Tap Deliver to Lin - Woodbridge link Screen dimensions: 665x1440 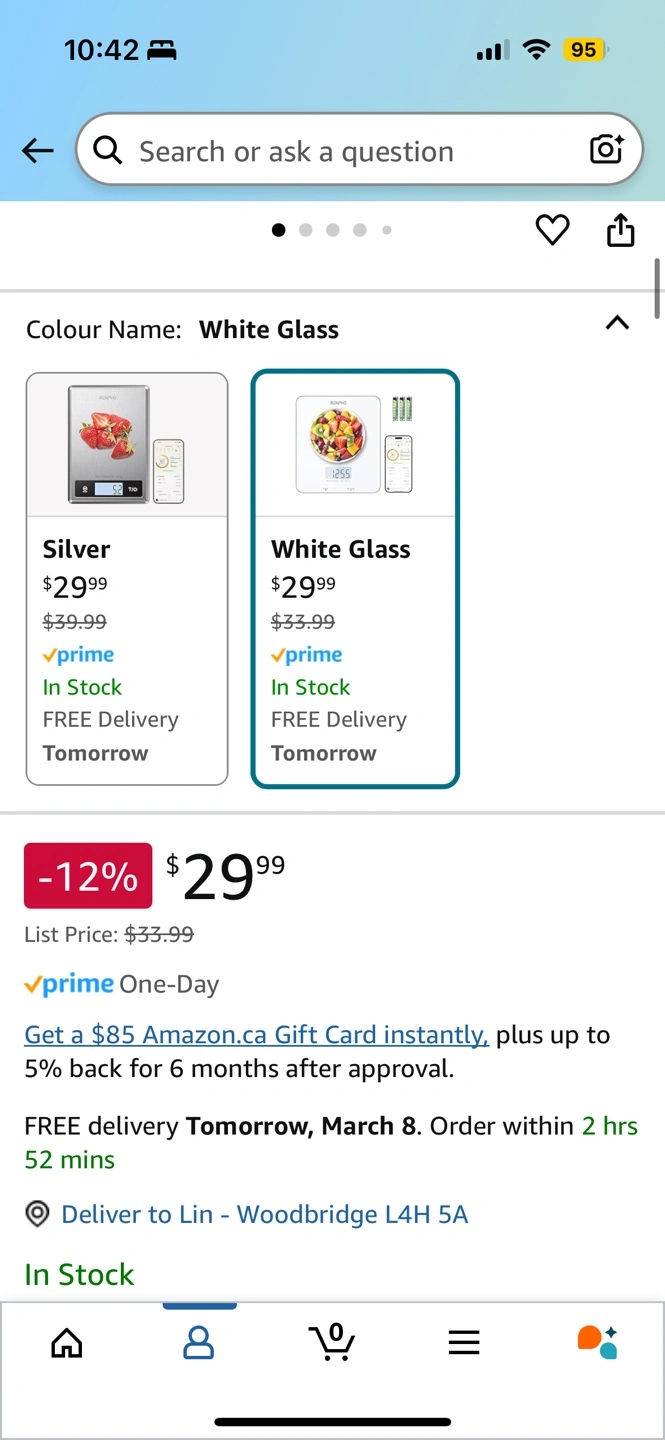point(264,1214)
